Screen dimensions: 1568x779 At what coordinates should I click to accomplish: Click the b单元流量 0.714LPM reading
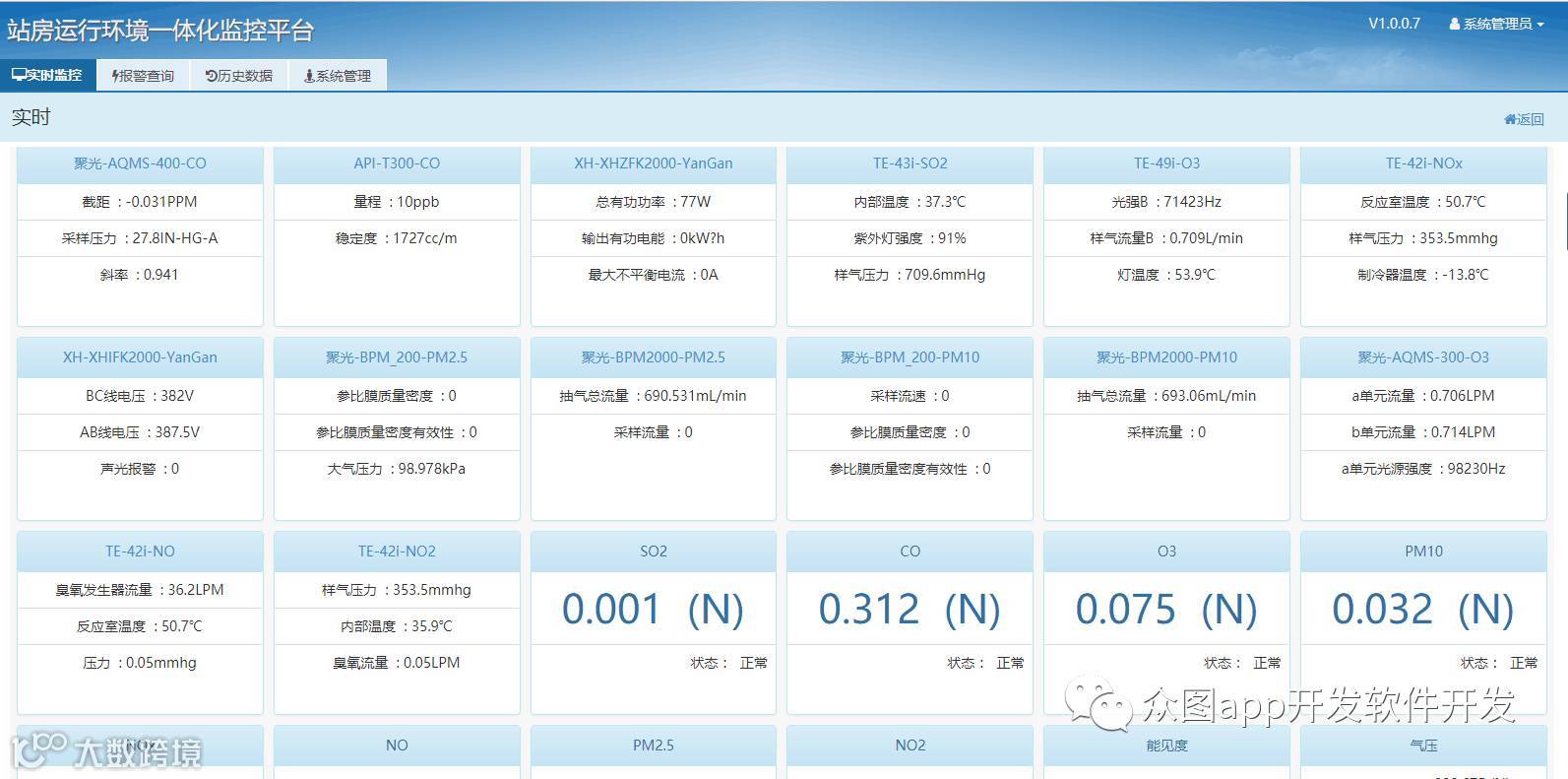coord(1423,432)
